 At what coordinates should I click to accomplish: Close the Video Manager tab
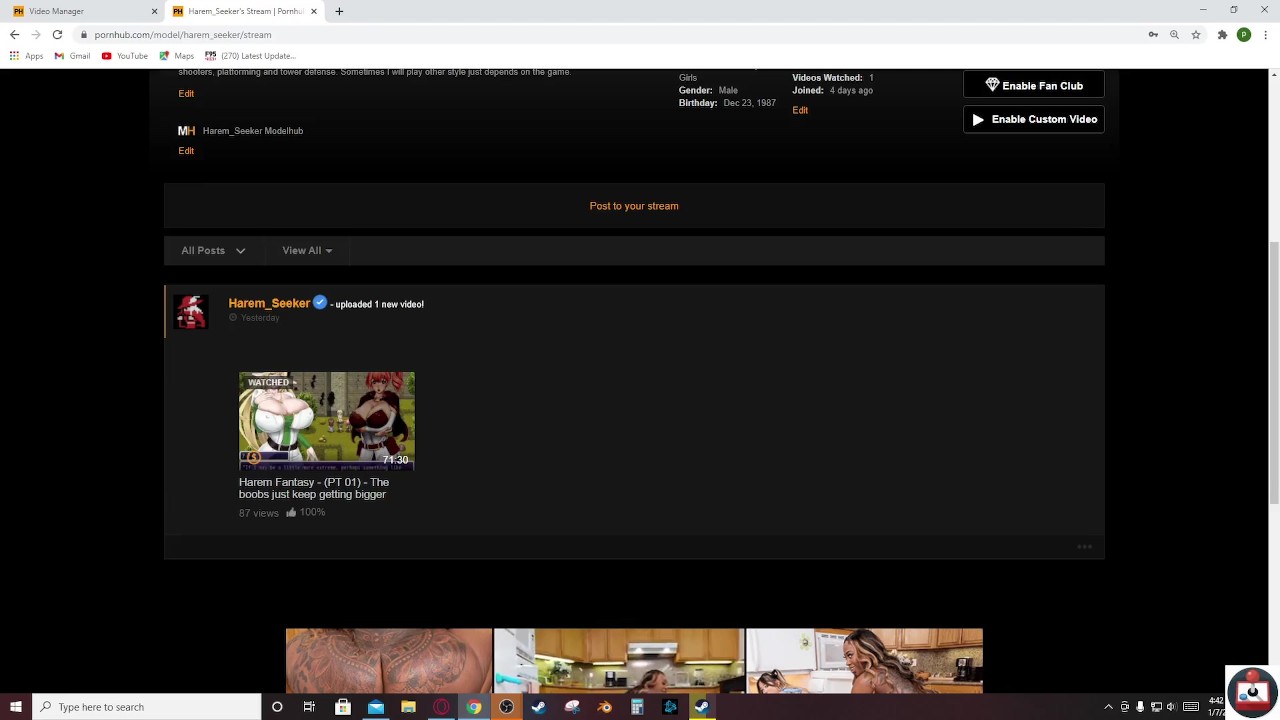click(154, 11)
